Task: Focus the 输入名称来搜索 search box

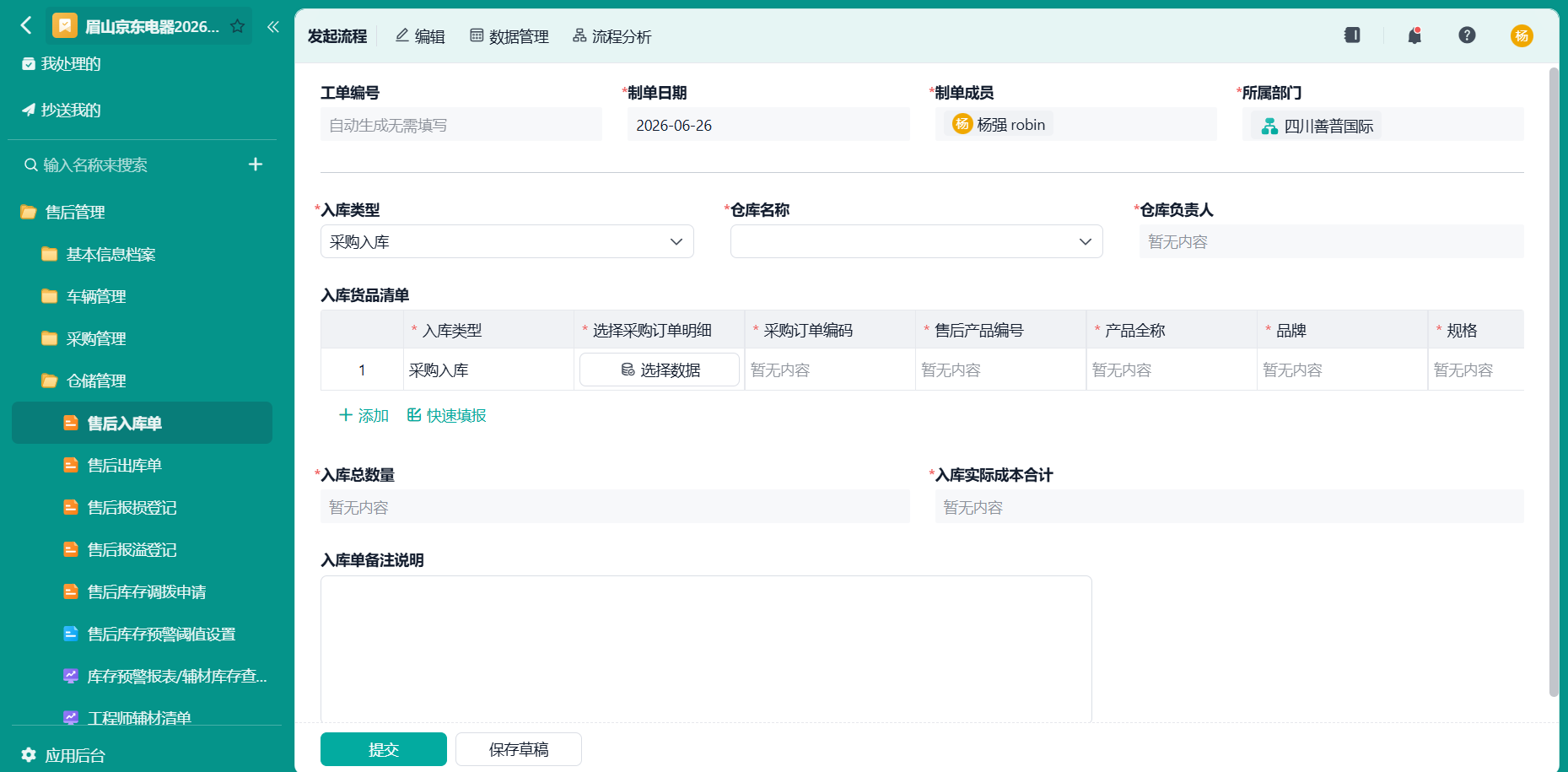Action: (x=95, y=165)
